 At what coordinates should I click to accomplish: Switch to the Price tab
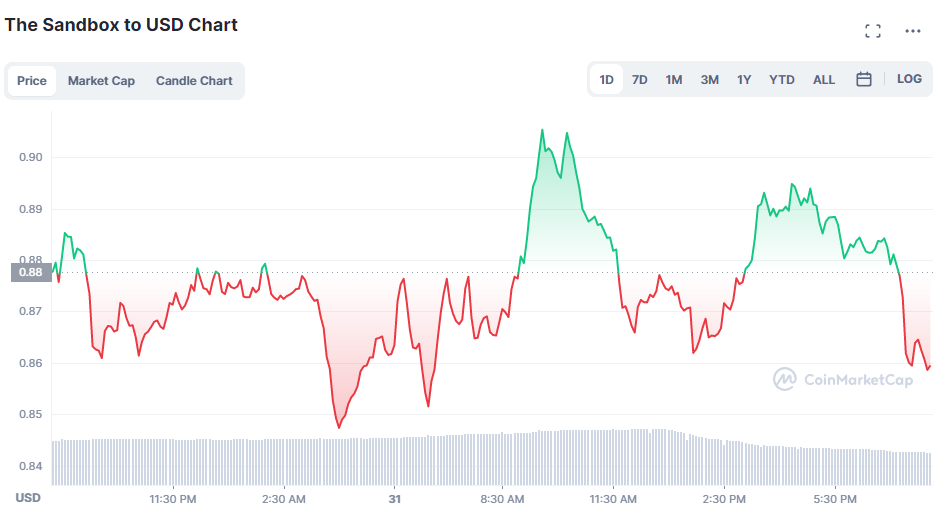(x=32, y=80)
